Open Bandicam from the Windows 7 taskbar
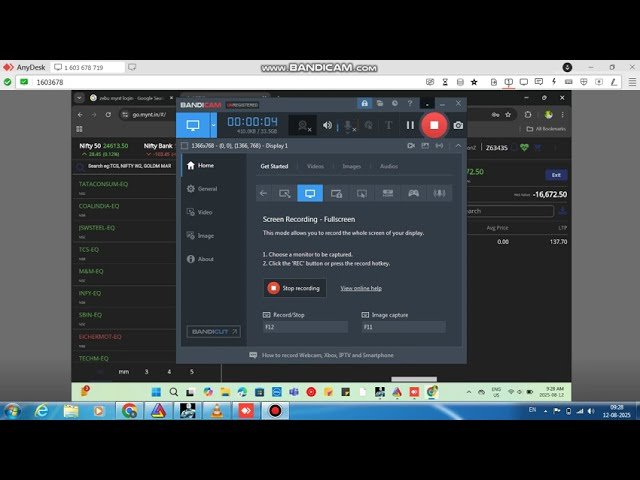Viewport: 640px width, 480px height. coord(275,411)
